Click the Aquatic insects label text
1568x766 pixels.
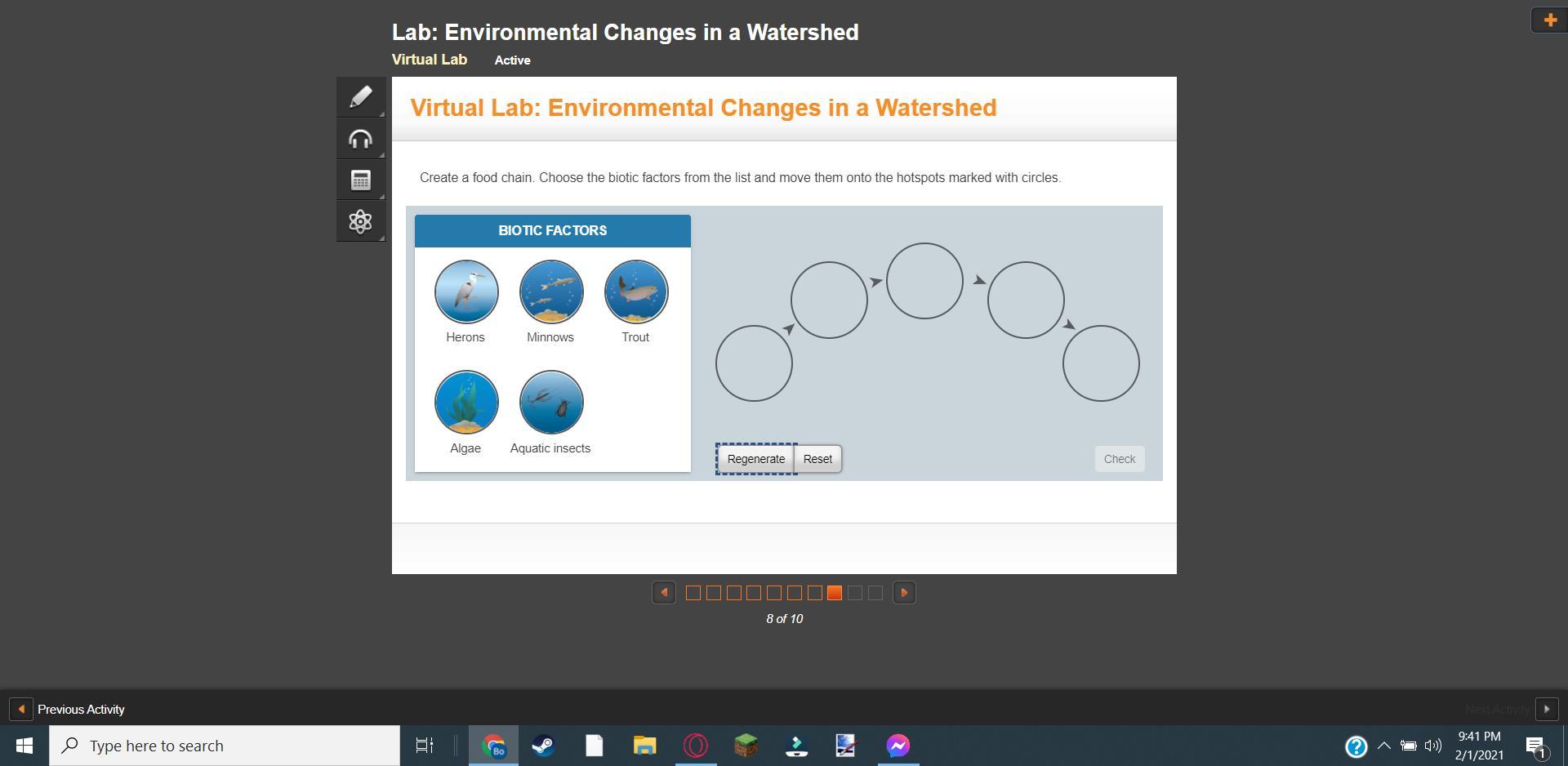click(550, 448)
